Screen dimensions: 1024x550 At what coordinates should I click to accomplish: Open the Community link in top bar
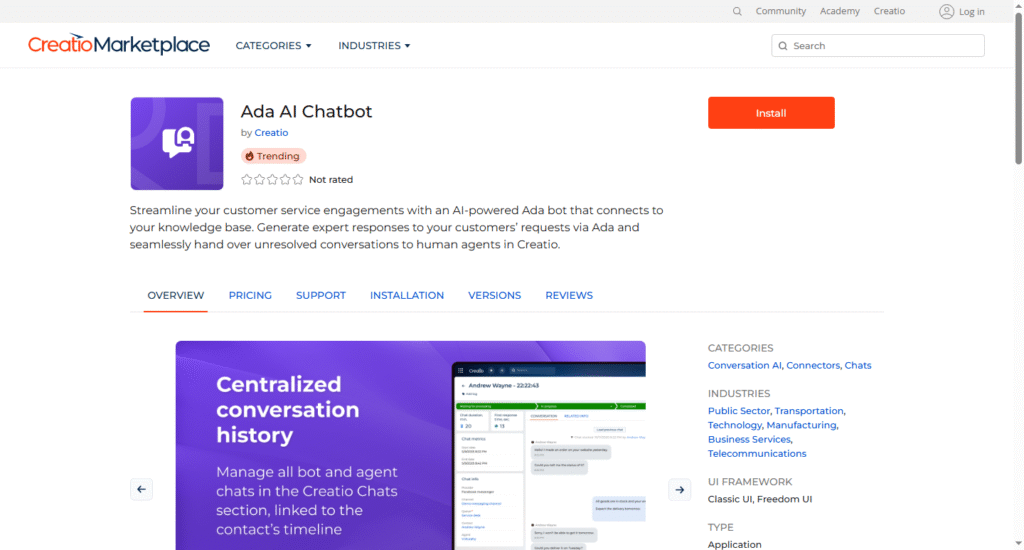click(x=780, y=11)
